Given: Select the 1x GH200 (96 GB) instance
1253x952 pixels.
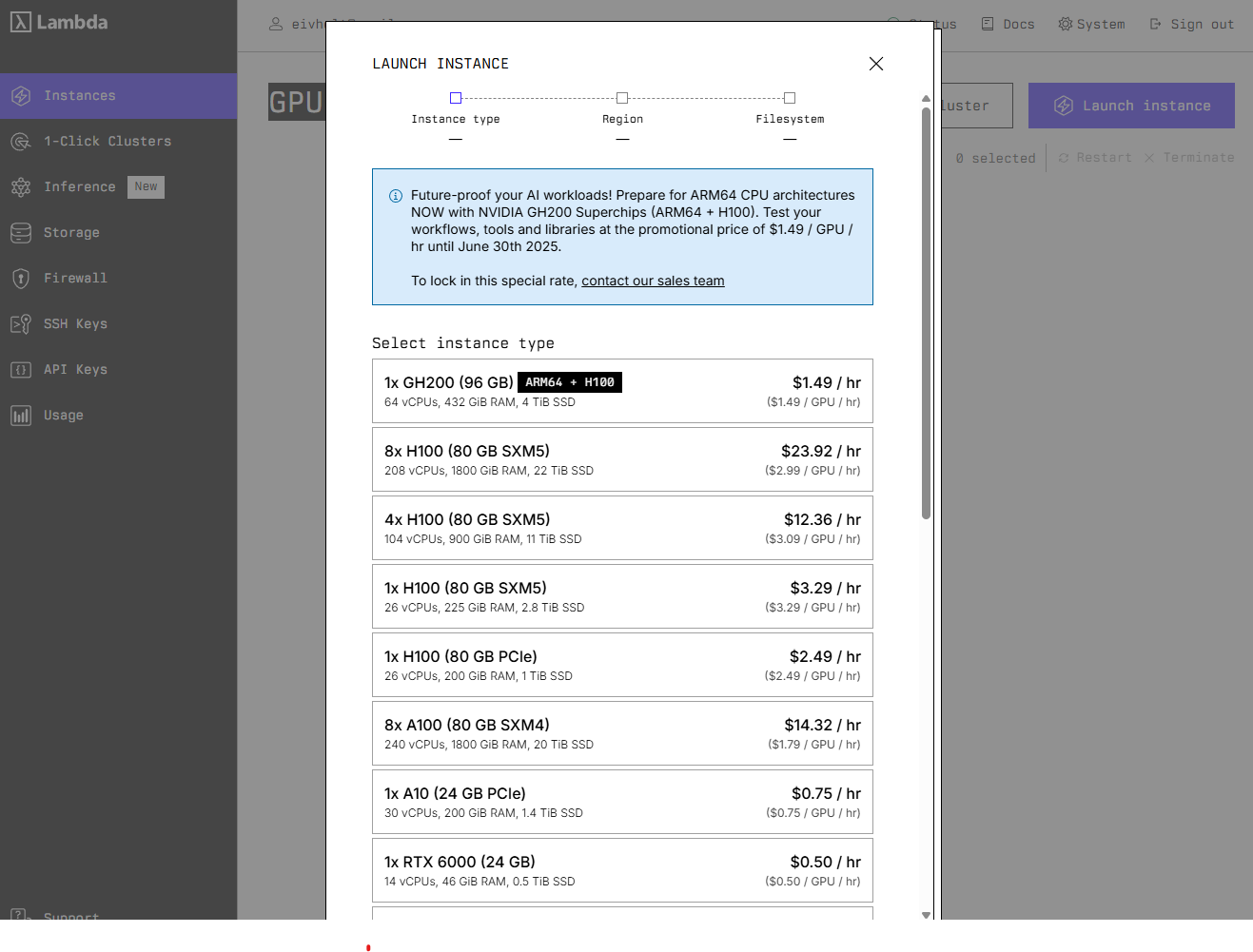Looking at the screenshot, I should 622,391.
